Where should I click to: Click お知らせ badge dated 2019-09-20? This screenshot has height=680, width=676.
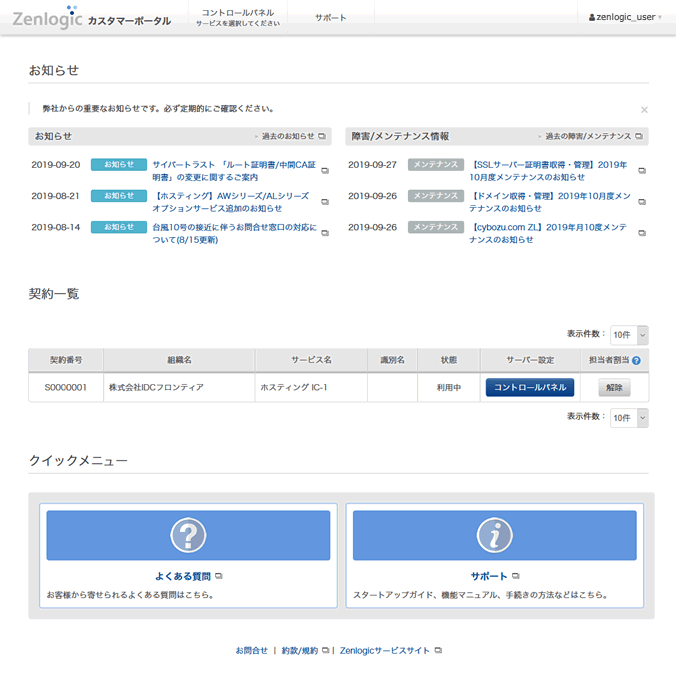pos(119,165)
